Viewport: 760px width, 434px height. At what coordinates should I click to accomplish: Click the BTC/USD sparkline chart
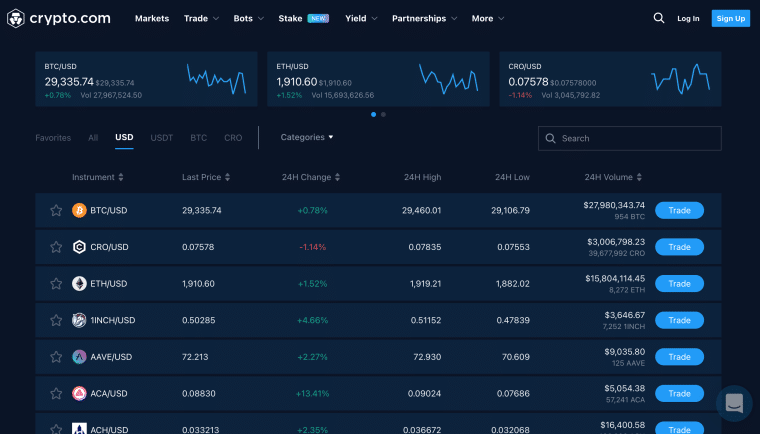click(217, 79)
